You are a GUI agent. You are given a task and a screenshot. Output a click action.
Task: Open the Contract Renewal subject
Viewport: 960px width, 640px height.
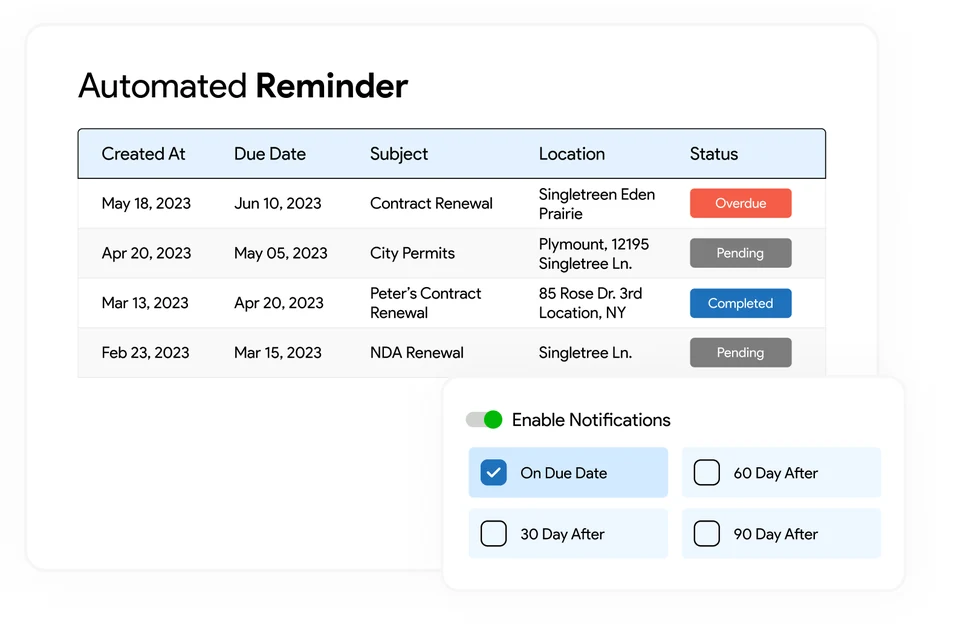pos(431,203)
